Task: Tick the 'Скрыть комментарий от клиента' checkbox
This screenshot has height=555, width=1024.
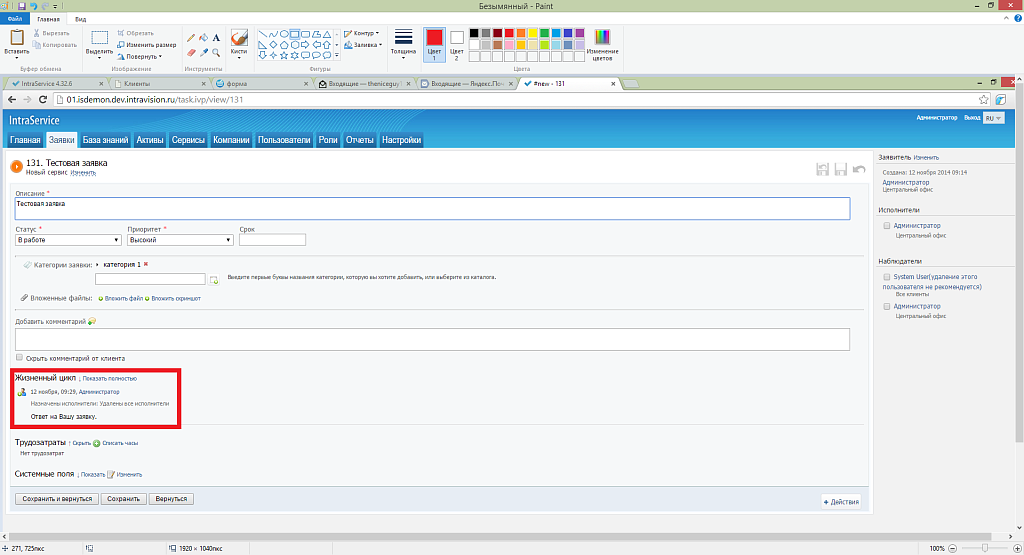Action: pos(20,357)
